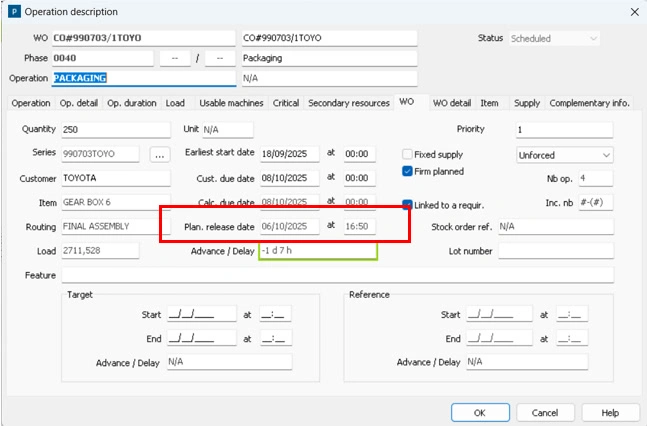The image size is (647, 426).
Task: Enable the Fixed supply checkbox
Action: [x=407, y=154]
